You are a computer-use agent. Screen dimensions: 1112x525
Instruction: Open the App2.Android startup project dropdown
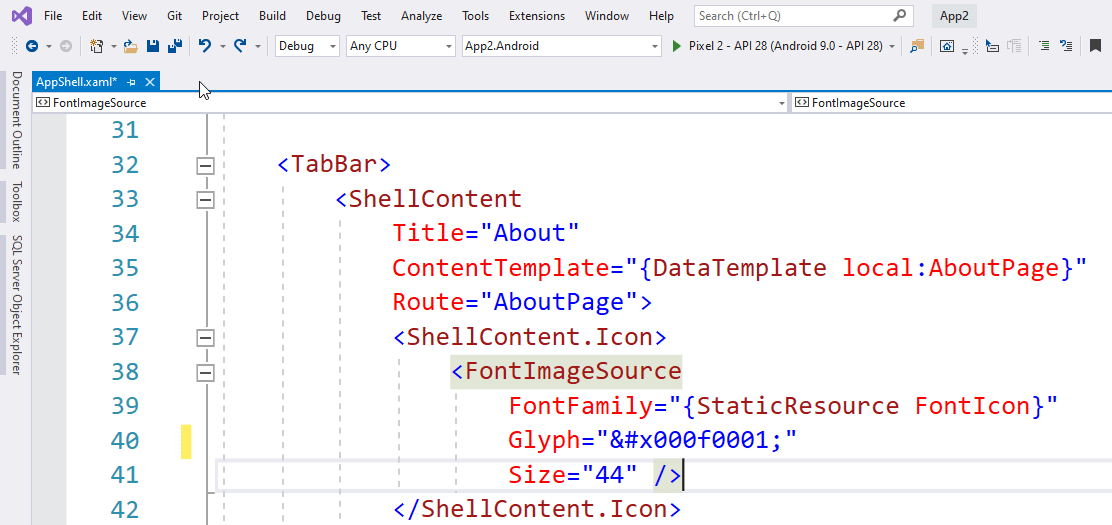tap(561, 46)
